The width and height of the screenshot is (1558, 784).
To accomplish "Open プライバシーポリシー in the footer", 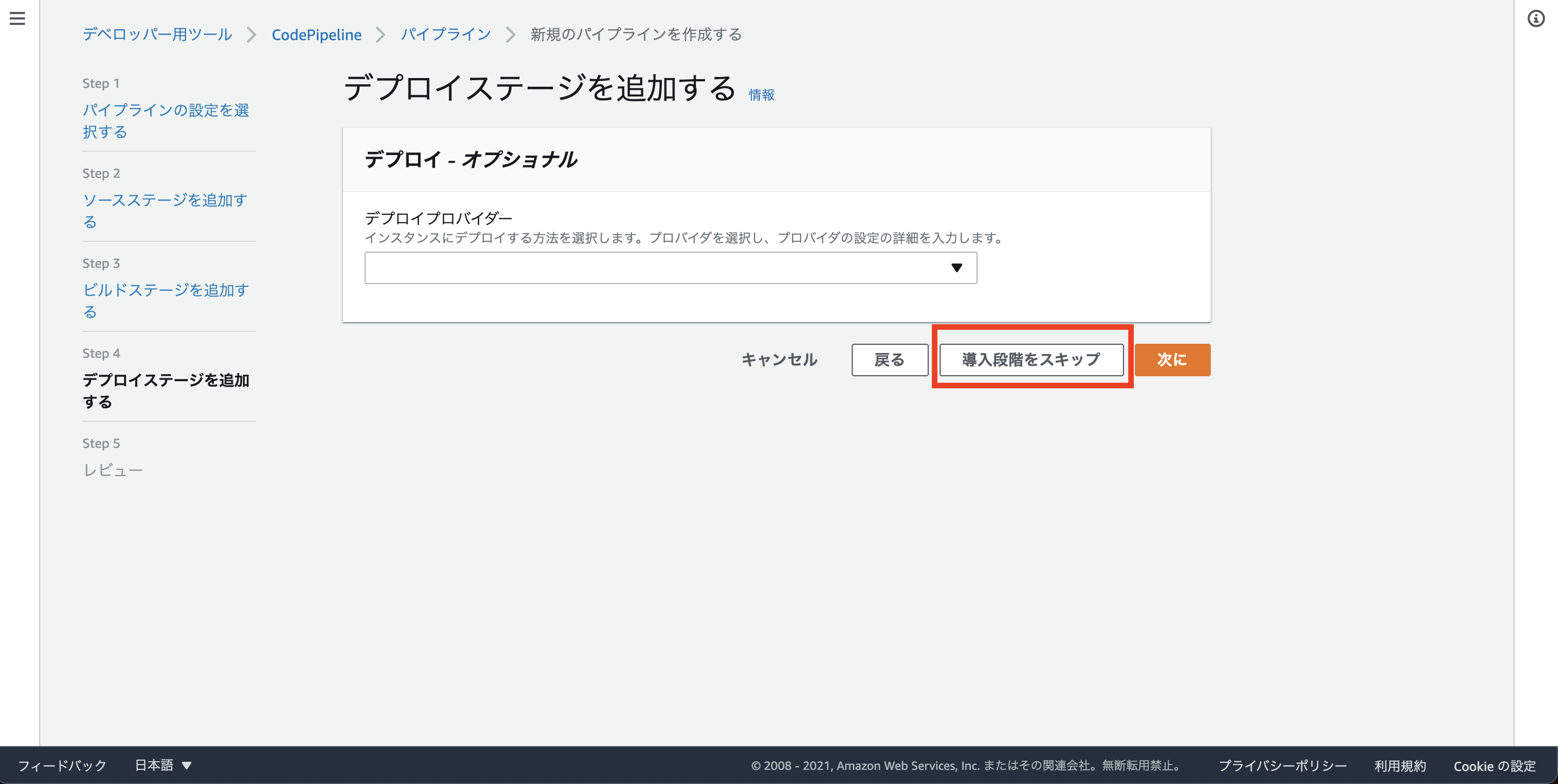I will pos(1282,765).
